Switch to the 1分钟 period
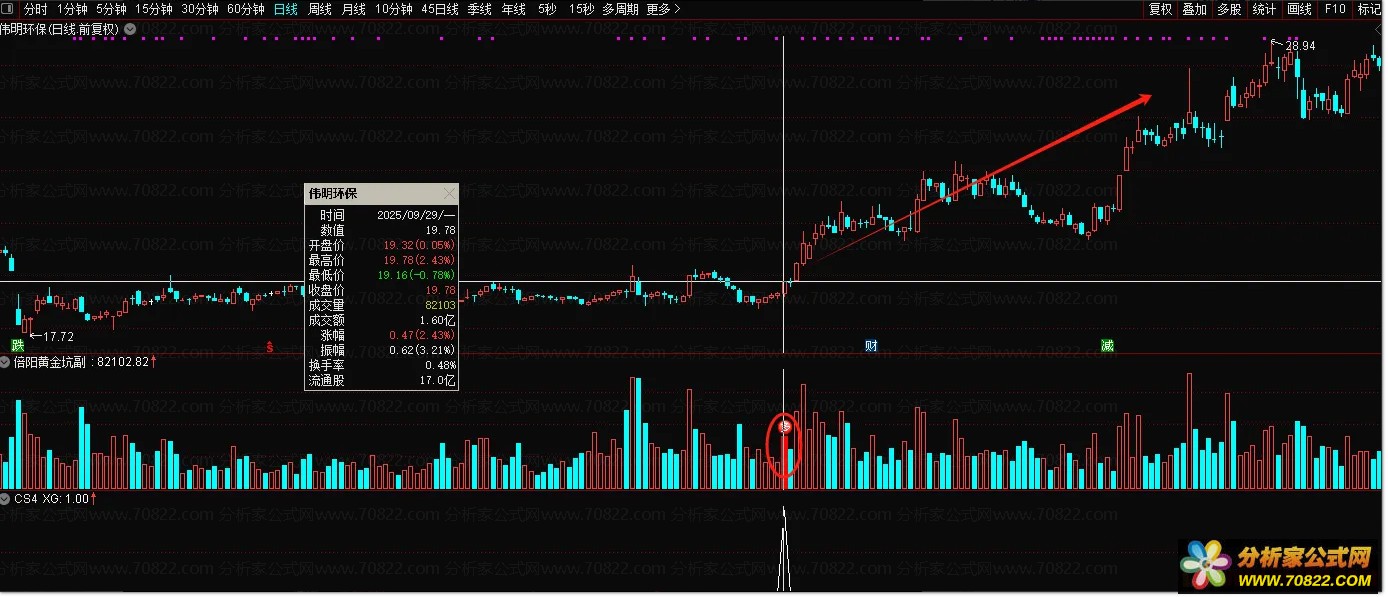Viewport: 1388px width, 597px height. click(73, 9)
